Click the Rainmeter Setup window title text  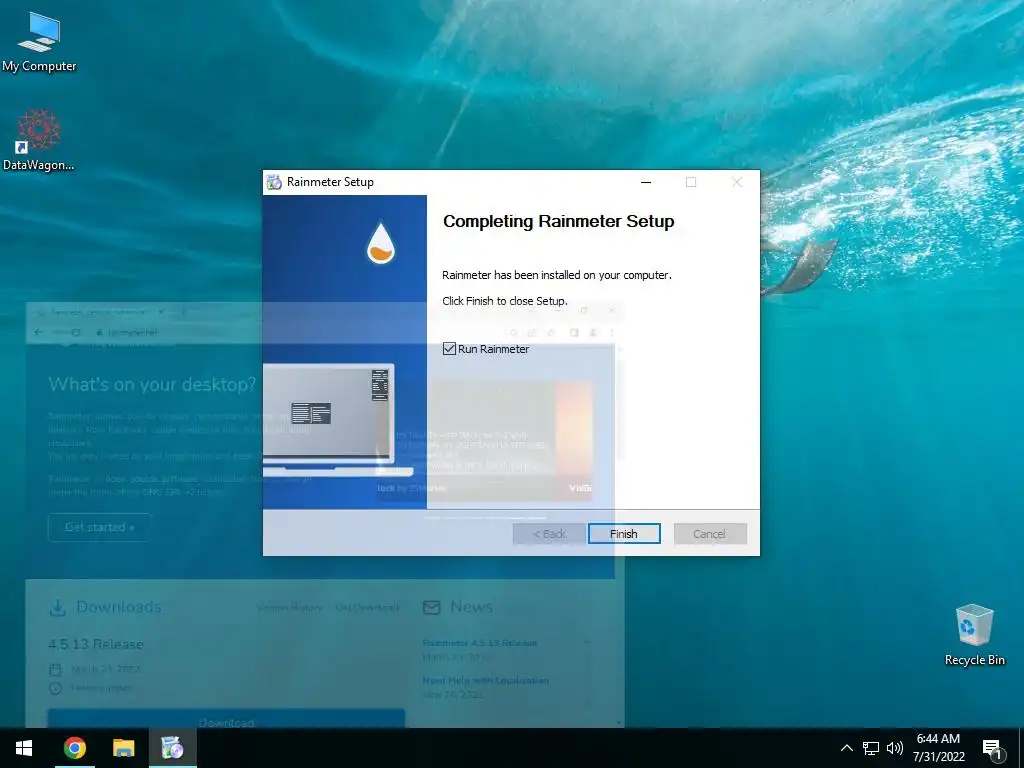pos(330,182)
